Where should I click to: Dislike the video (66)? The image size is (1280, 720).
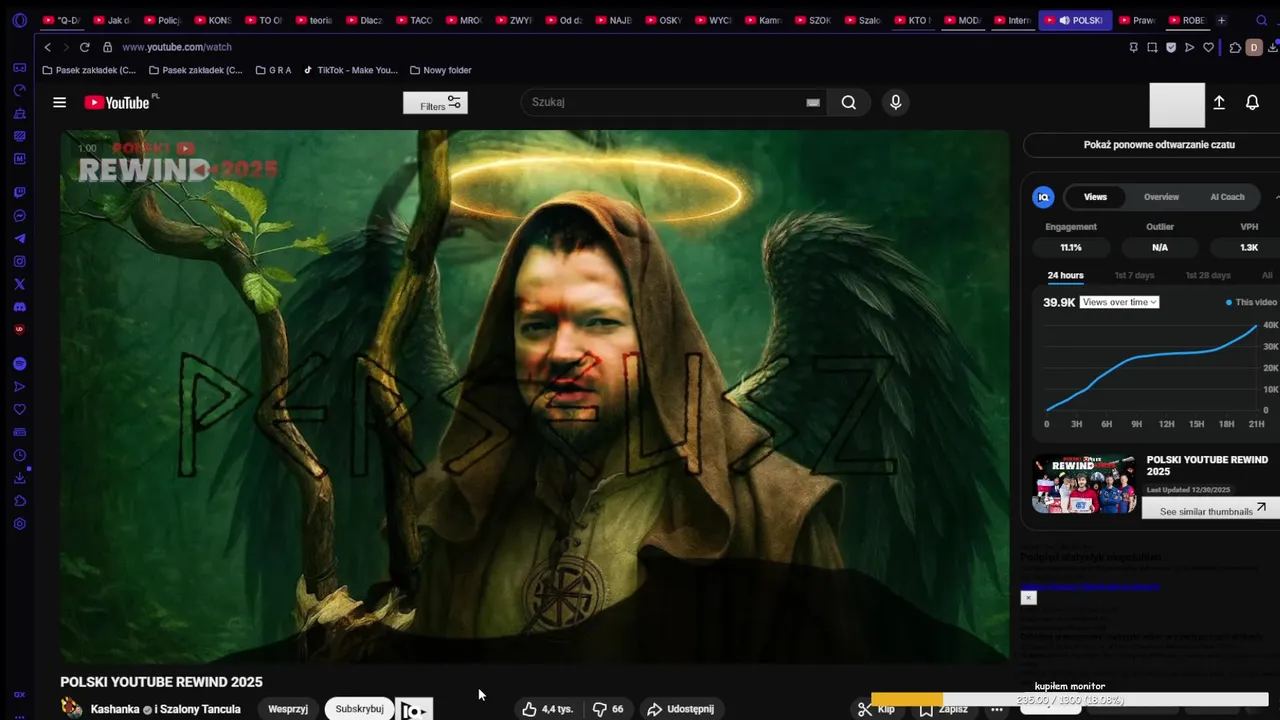pos(607,709)
